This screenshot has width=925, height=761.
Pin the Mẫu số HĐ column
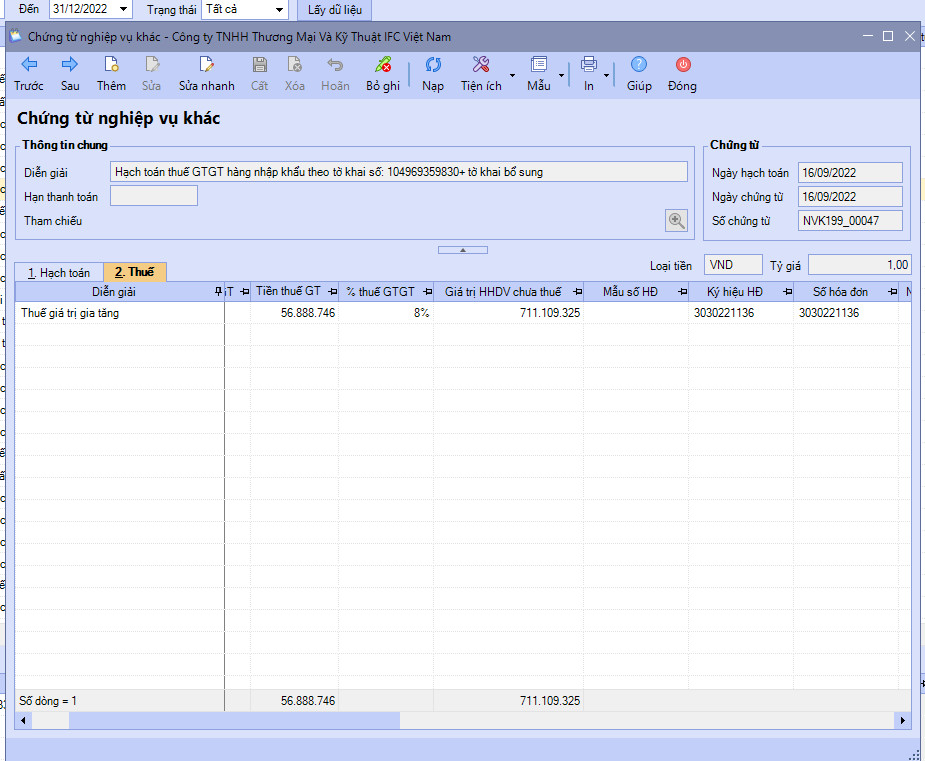click(683, 291)
